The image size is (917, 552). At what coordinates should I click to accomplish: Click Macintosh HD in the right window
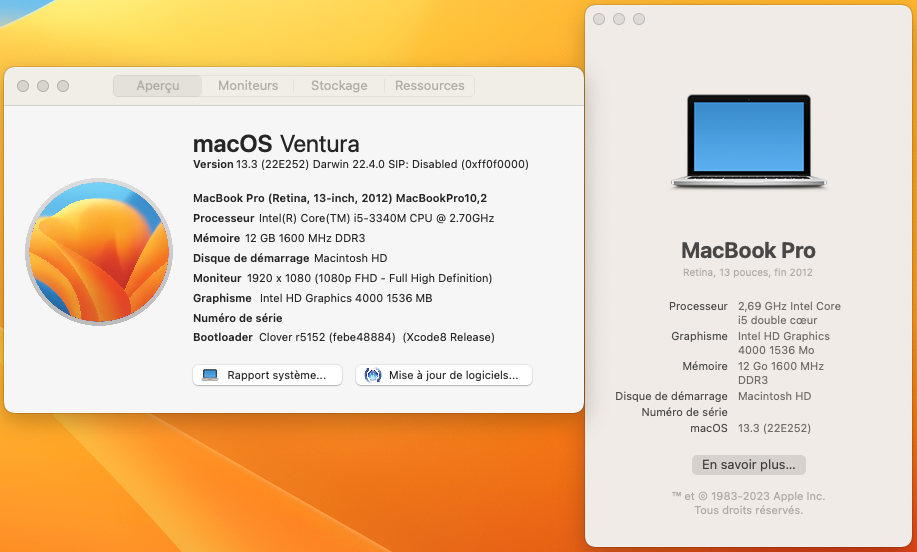click(x=774, y=396)
